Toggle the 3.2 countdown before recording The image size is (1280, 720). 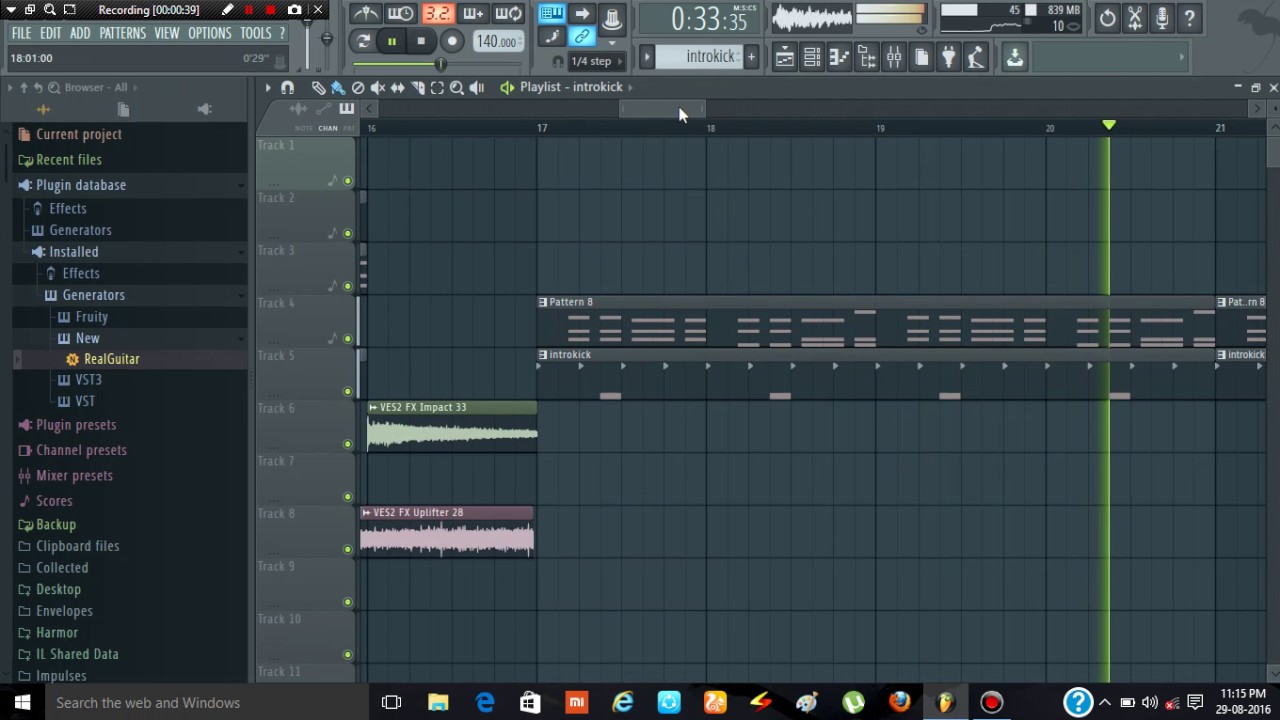coord(437,13)
